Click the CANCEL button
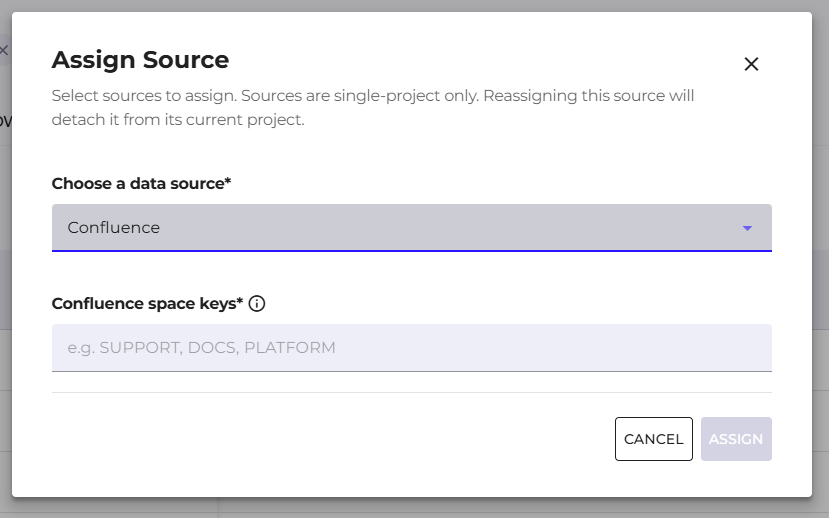Image resolution: width=829 pixels, height=518 pixels. (653, 439)
